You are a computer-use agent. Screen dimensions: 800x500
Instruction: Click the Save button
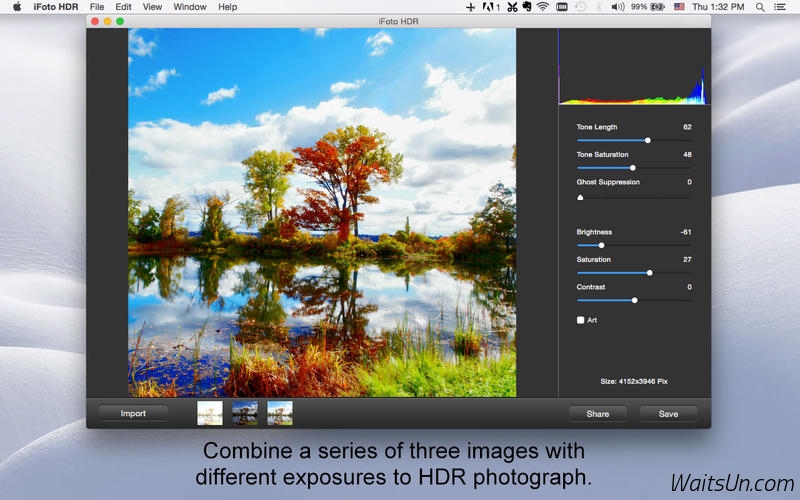click(x=668, y=414)
